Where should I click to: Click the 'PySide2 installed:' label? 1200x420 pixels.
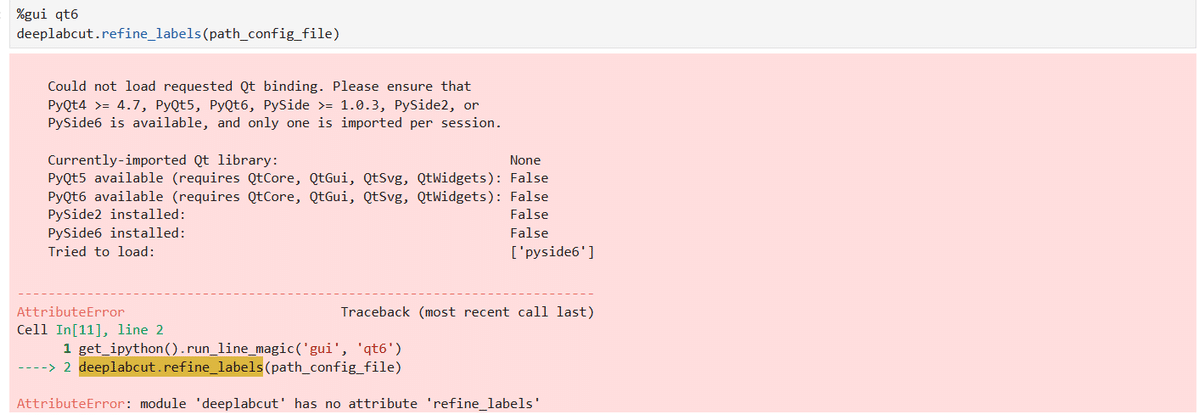[116, 215]
